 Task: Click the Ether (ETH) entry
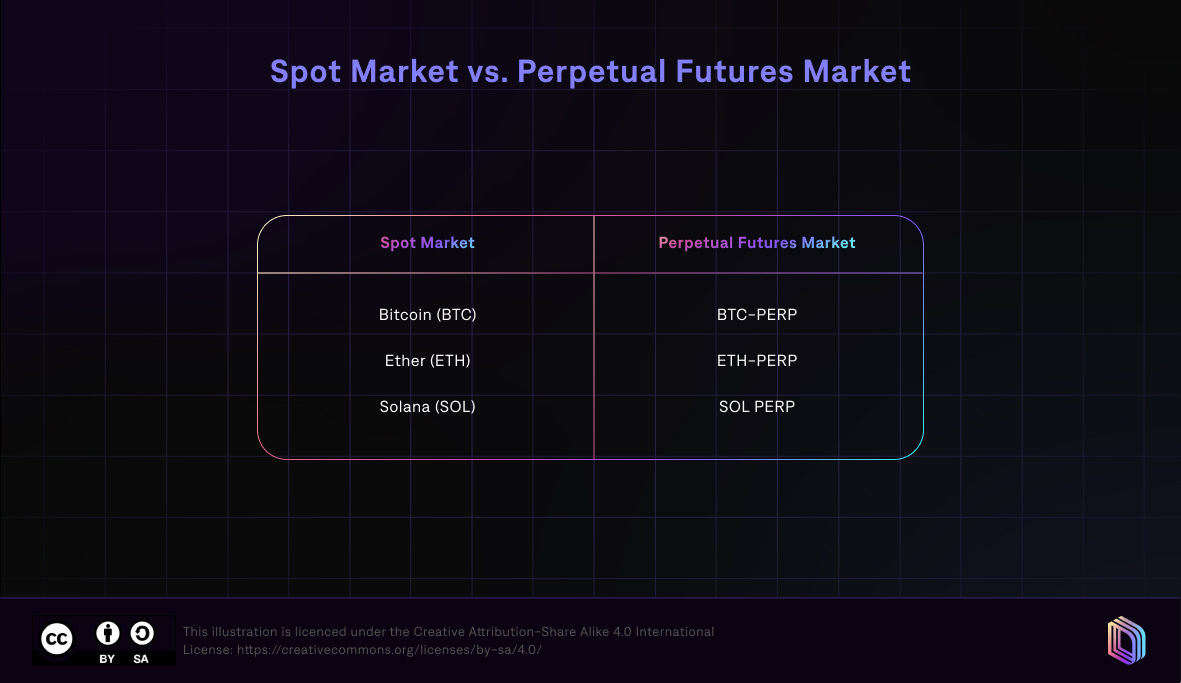click(427, 361)
